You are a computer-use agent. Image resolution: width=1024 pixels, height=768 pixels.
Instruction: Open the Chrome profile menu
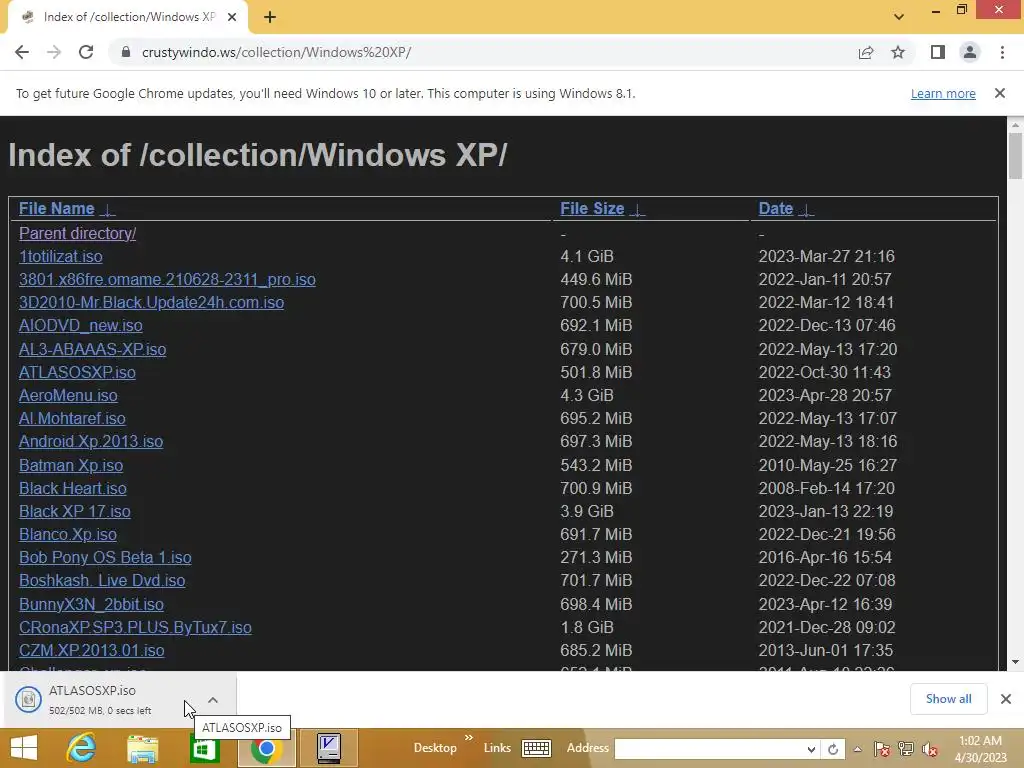pyautogui.click(x=970, y=52)
